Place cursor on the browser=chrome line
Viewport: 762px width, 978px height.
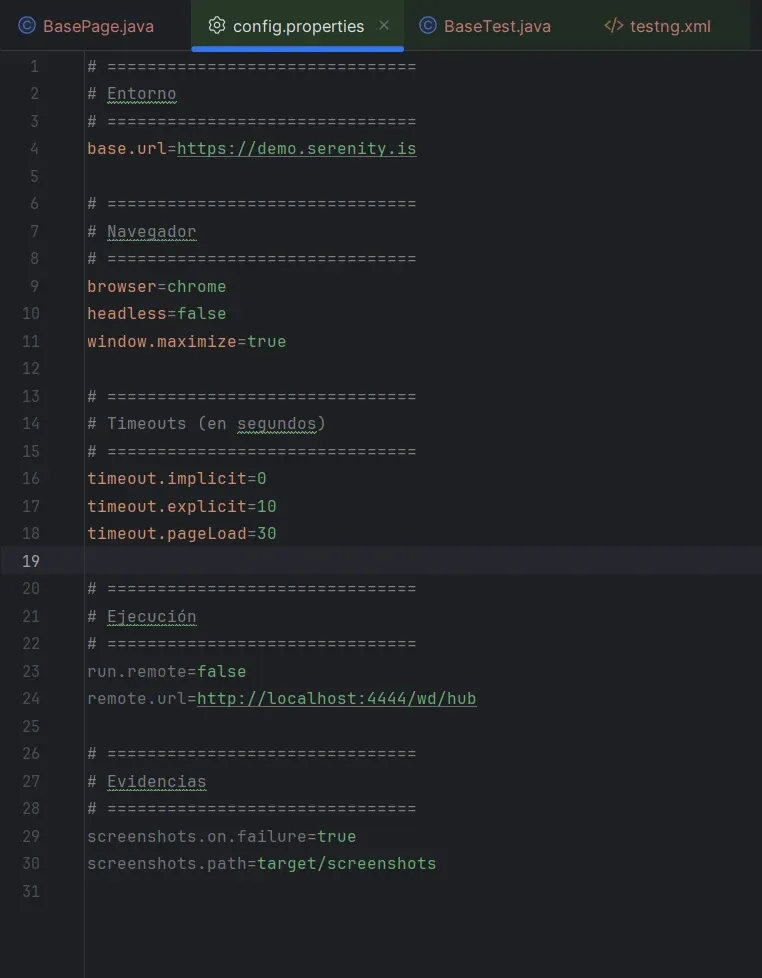point(160,286)
